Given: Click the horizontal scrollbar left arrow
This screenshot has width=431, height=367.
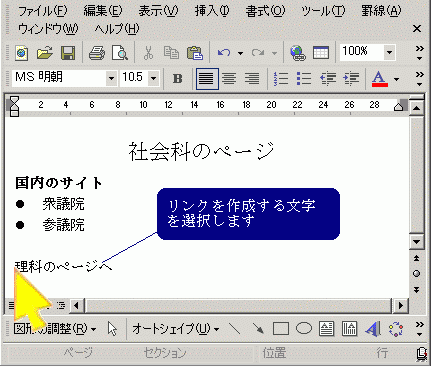Looking at the screenshot, I should 76,305.
